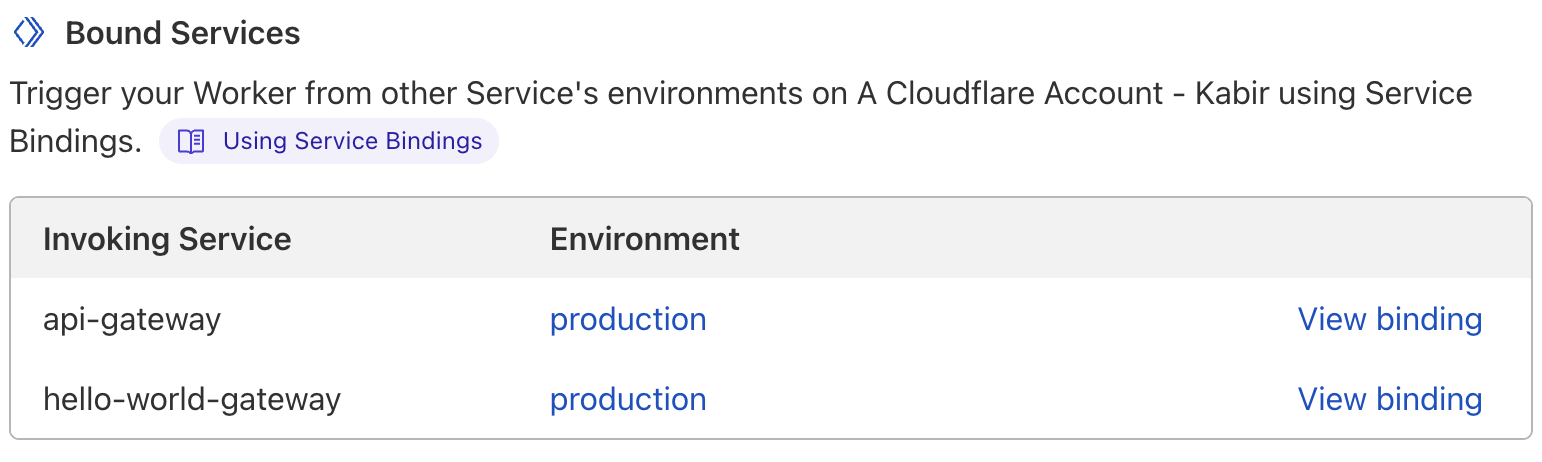Click blank space in the api-gateway row
1542x462 pixels.
pyautogui.click(x=1000, y=320)
